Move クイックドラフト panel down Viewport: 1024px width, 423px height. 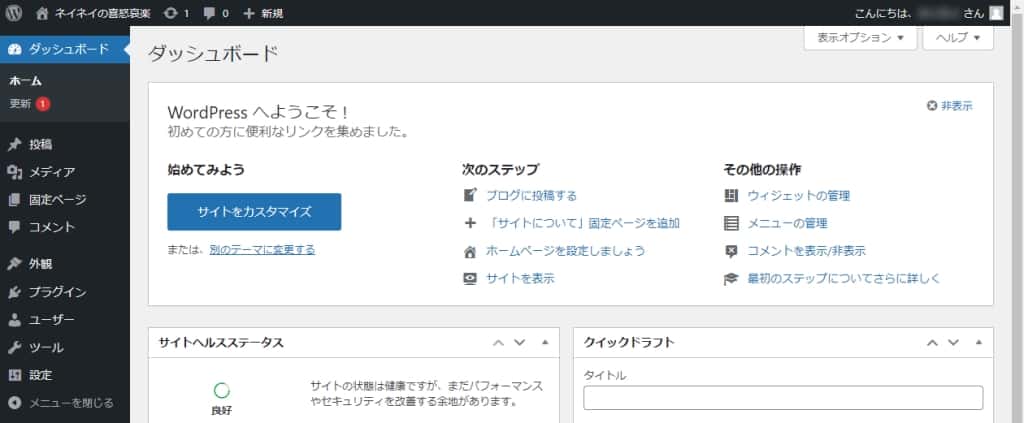953,343
